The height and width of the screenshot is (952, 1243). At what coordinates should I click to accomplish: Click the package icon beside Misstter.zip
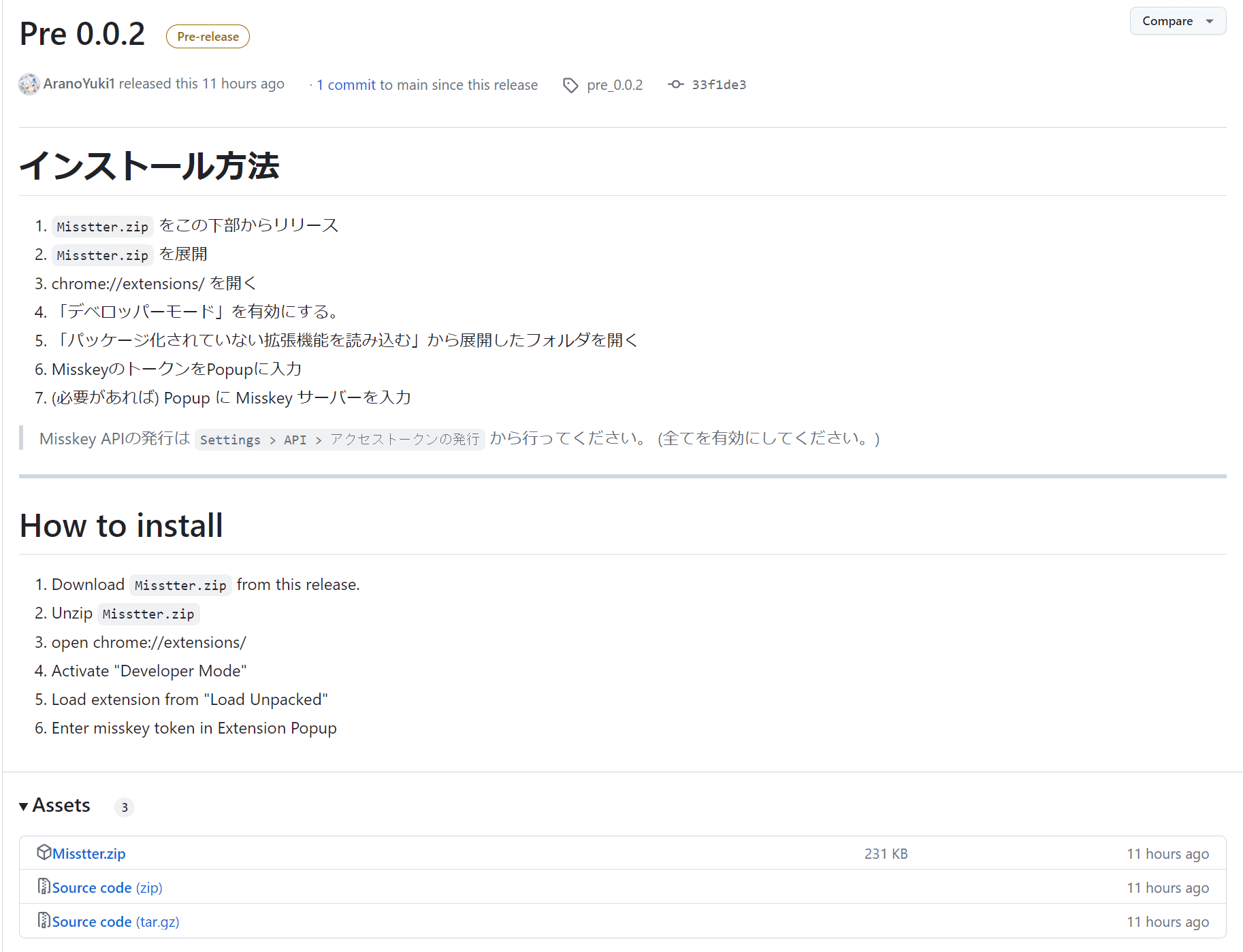(44, 851)
